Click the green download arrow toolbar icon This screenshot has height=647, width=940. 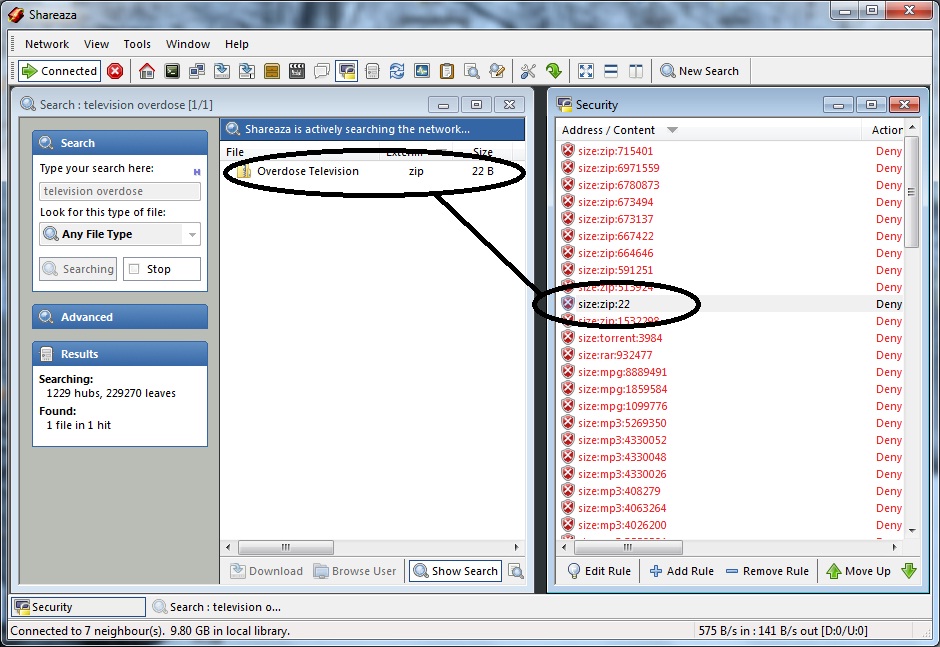tap(553, 71)
